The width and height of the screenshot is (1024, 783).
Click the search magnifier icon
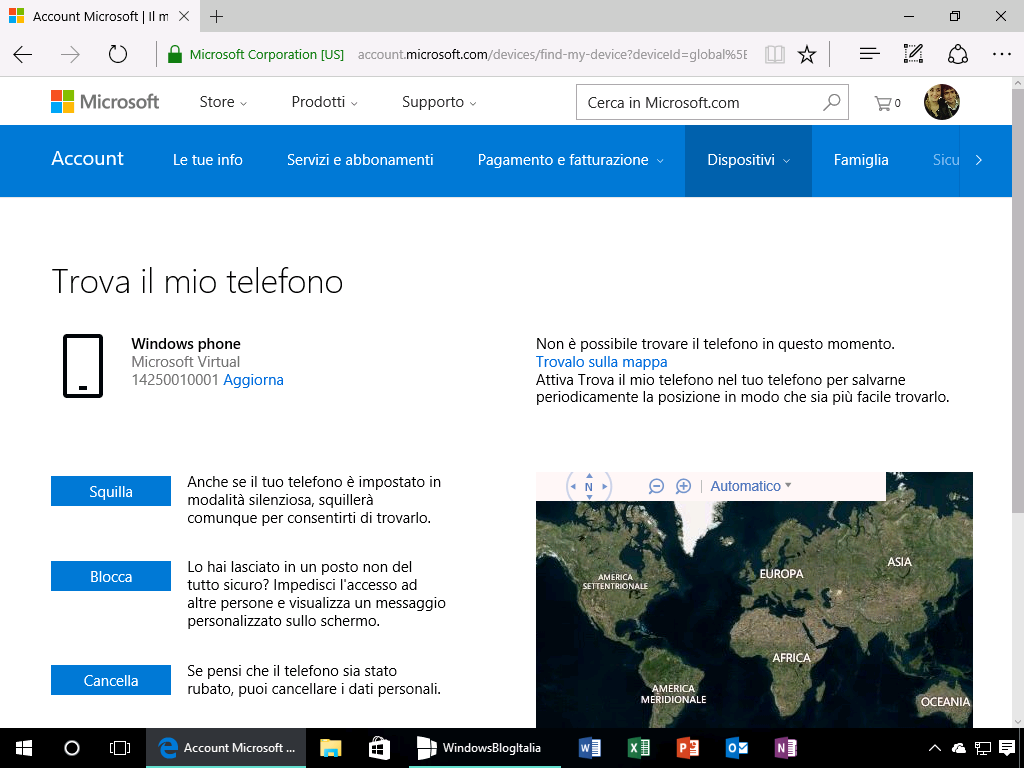tap(831, 102)
